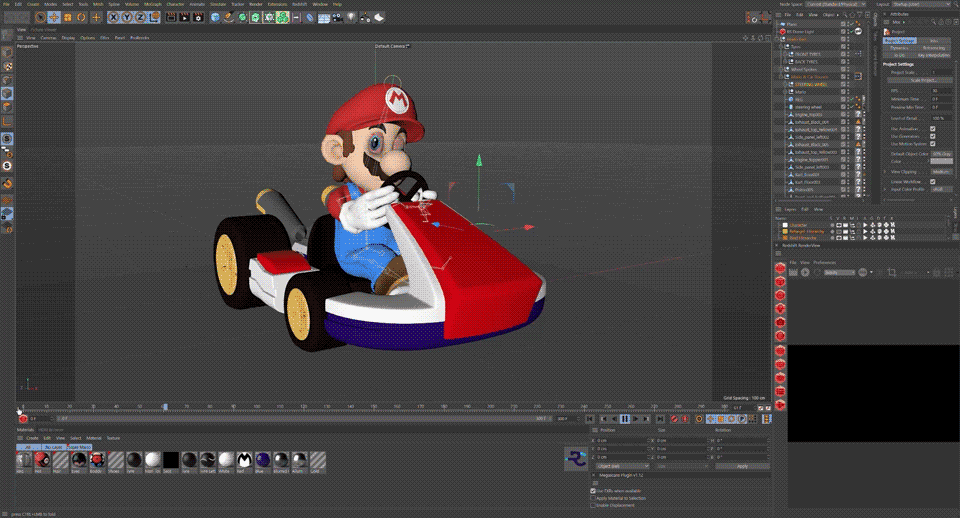Click the Apply button in coordinates
The height and width of the screenshot is (518, 960).
click(742, 466)
